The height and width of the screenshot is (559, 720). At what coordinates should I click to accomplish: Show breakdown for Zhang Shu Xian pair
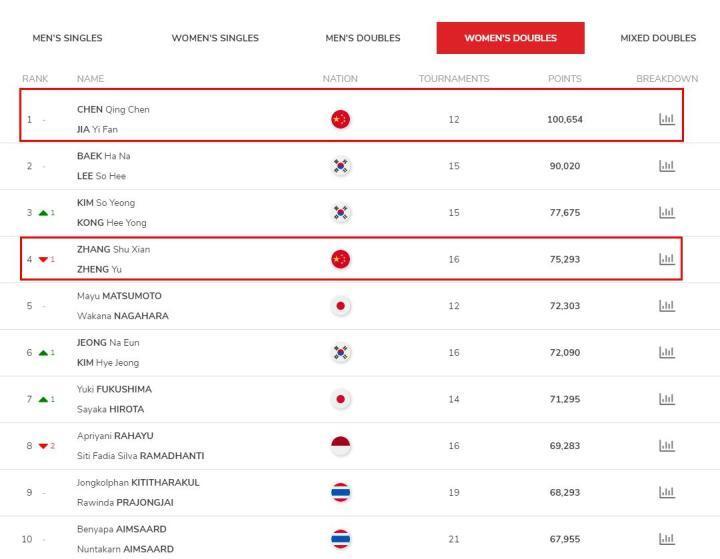point(666,259)
